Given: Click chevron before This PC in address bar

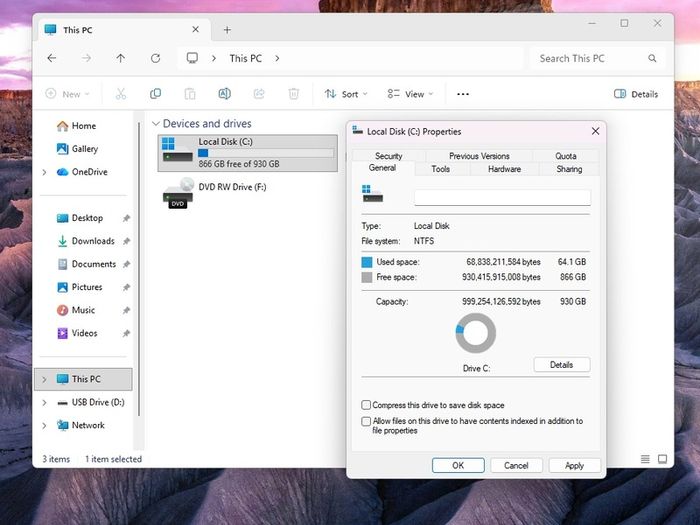Looking at the screenshot, I should (214, 58).
